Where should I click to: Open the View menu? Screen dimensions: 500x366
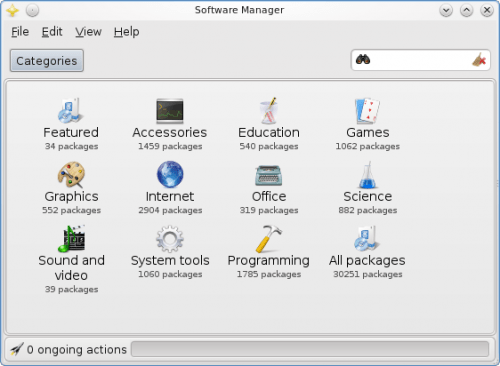tap(88, 32)
